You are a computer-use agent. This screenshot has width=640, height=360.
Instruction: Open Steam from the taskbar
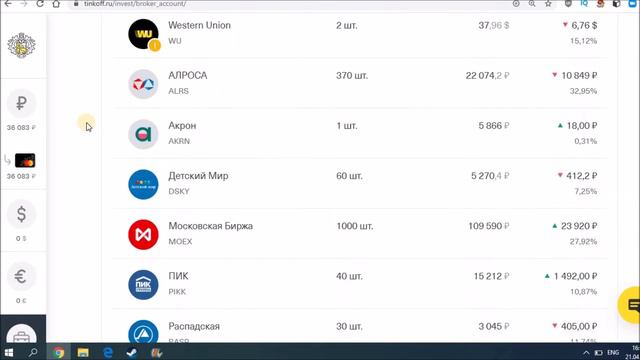pyautogui.click(x=131, y=352)
